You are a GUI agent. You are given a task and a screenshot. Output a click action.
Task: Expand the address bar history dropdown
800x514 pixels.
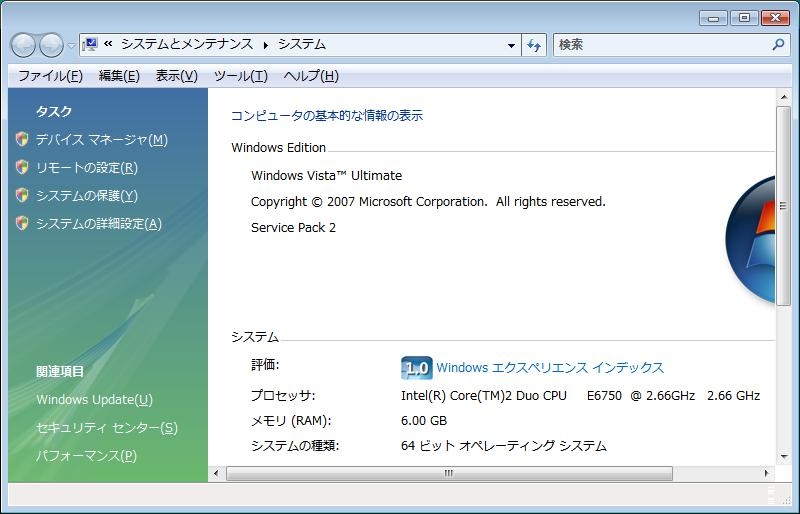pyautogui.click(x=511, y=45)
